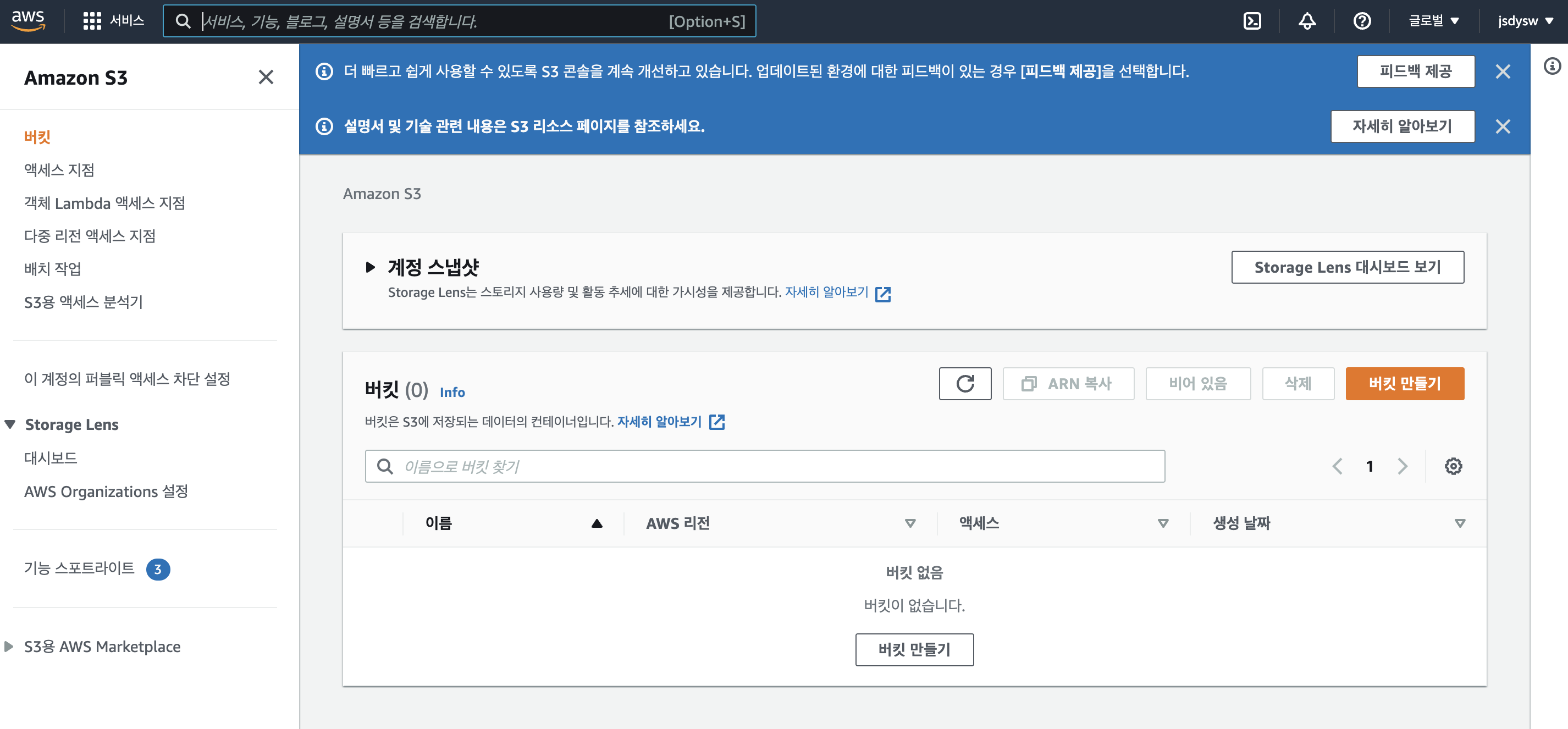The height and width of the screenshot is (729, 1568).
Task: Collapse the Storage Lens sidebar group
Action: pos(10,424)
